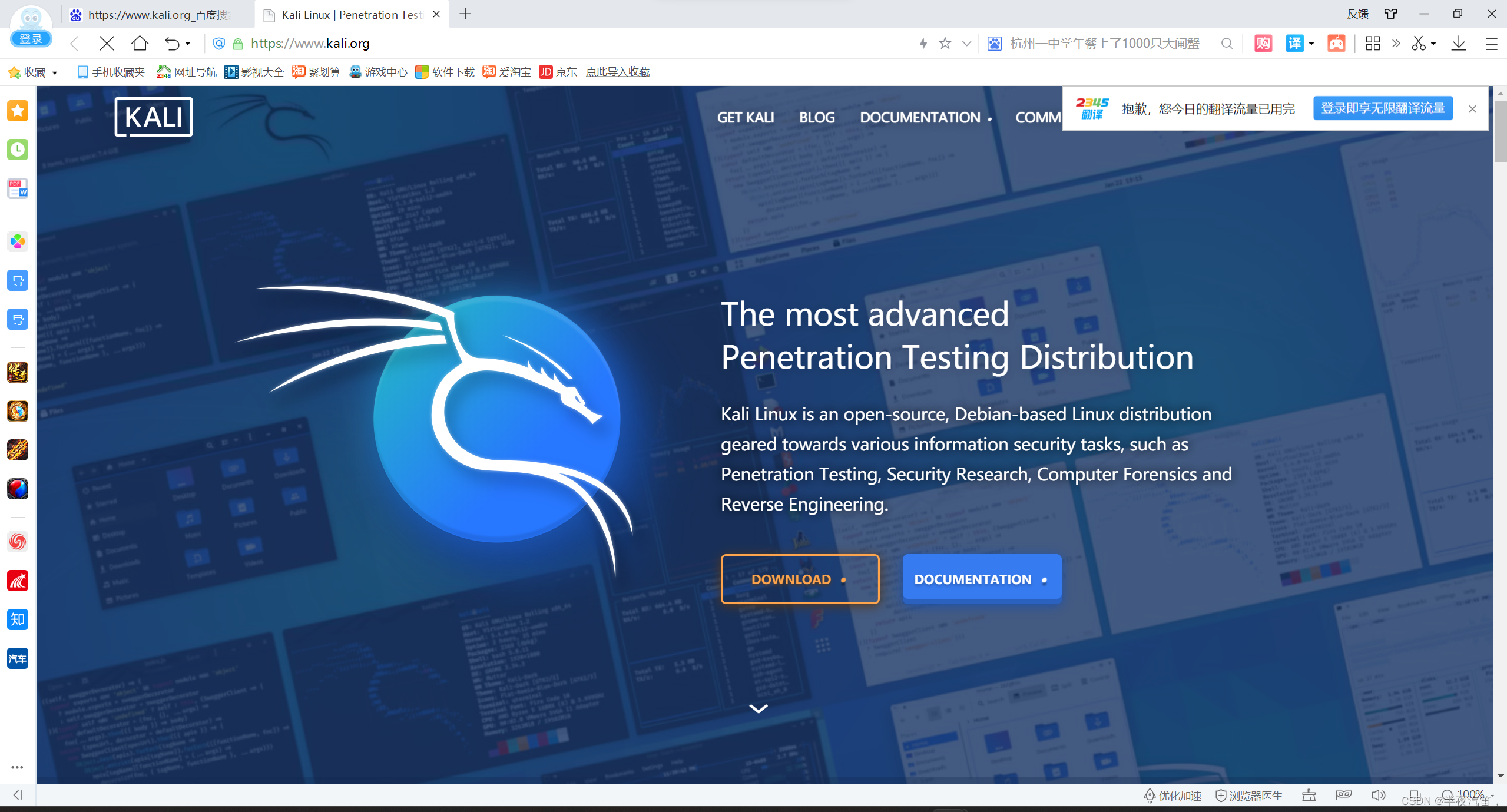Screen dimensions: 1507x812
Task: Open a new tab with plus button
Action: coord(465,14)
